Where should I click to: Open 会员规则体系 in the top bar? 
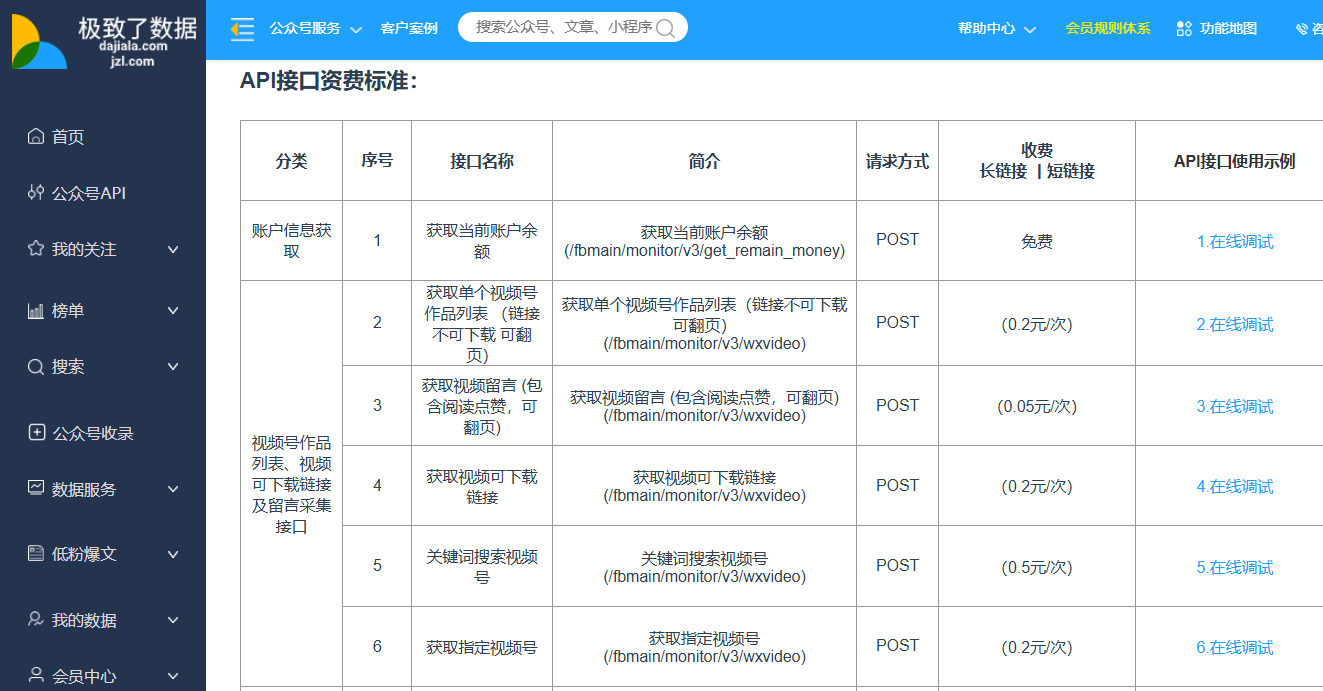(1108, 29)
